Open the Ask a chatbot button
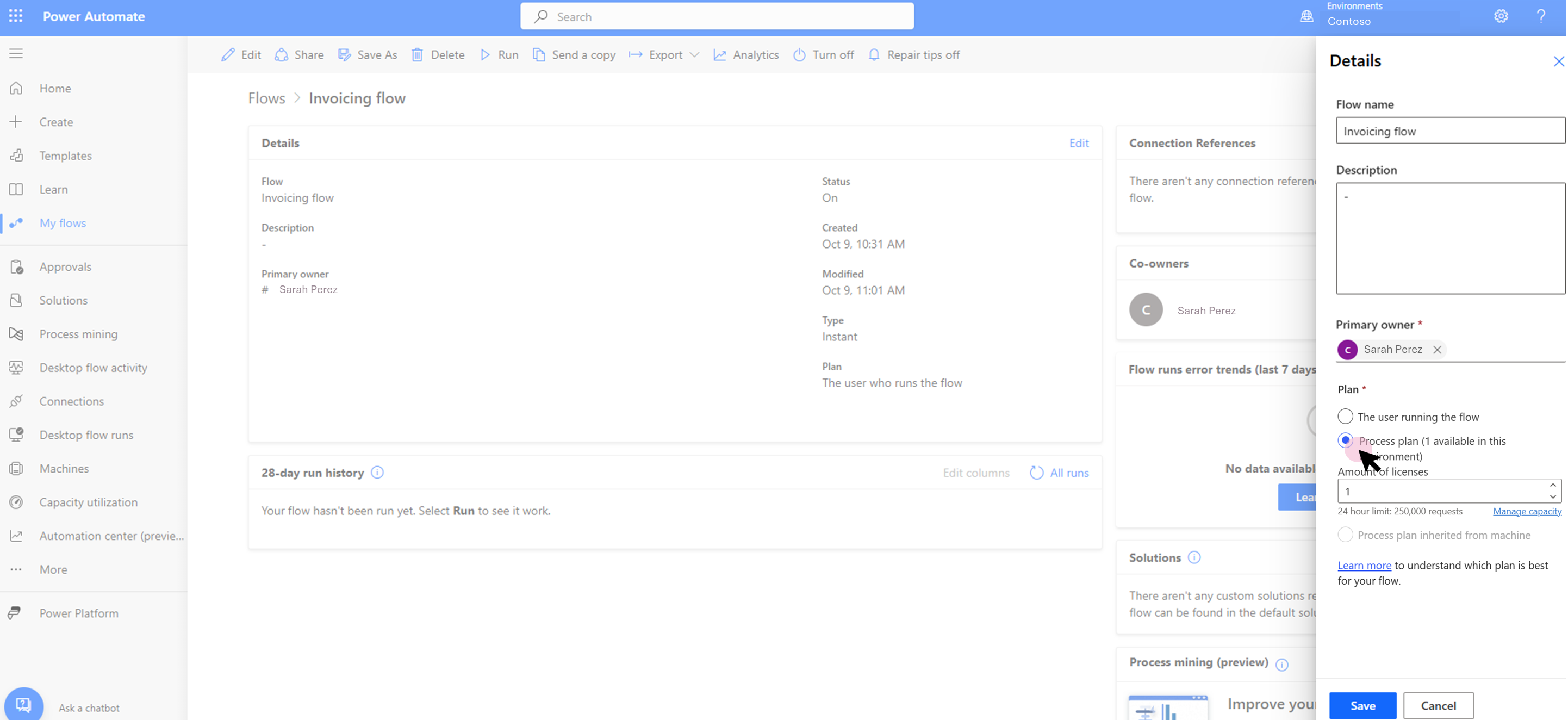This screenshot has width=1568, height=720. (24, 705)
